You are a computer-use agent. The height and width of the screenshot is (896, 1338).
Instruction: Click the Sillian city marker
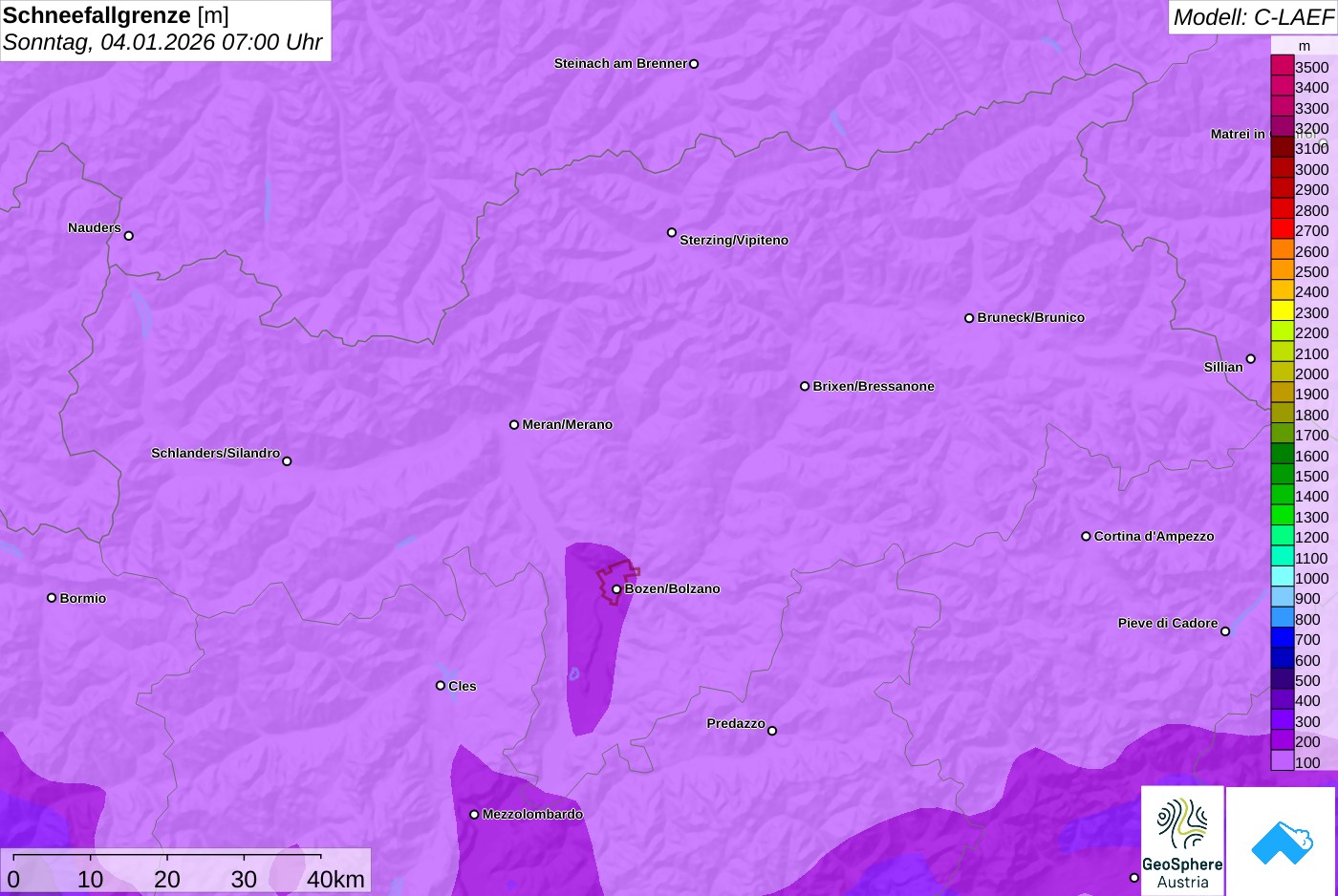click(x=1251, y=359)
